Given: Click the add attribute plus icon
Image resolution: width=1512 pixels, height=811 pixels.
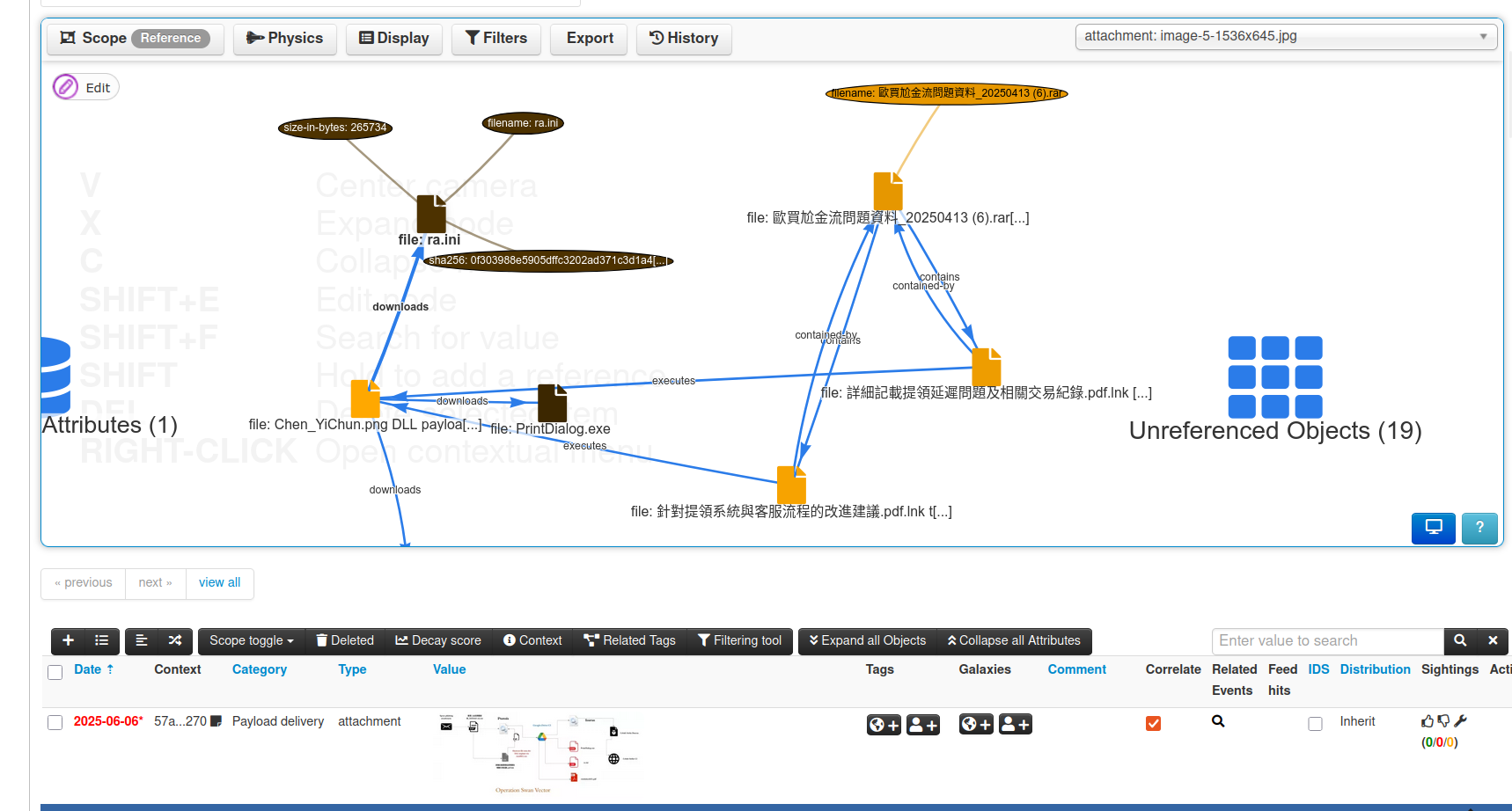Looking at the screenshot, I should (68, 640).
